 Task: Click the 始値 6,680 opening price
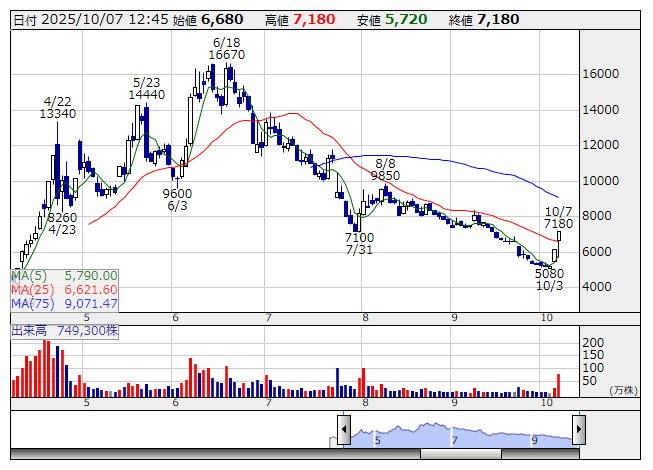[208, 20]
